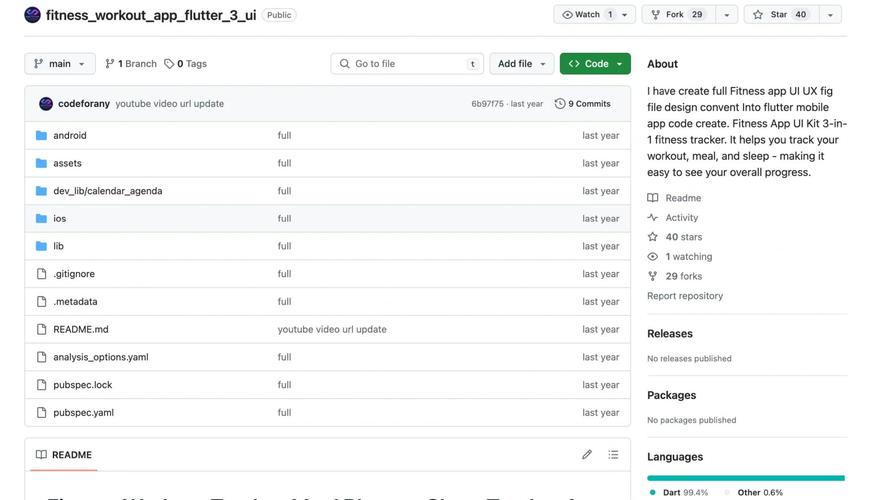Click the ios folder icon
The height and width of the screenshot is (500, 884).
click(41, 218)
